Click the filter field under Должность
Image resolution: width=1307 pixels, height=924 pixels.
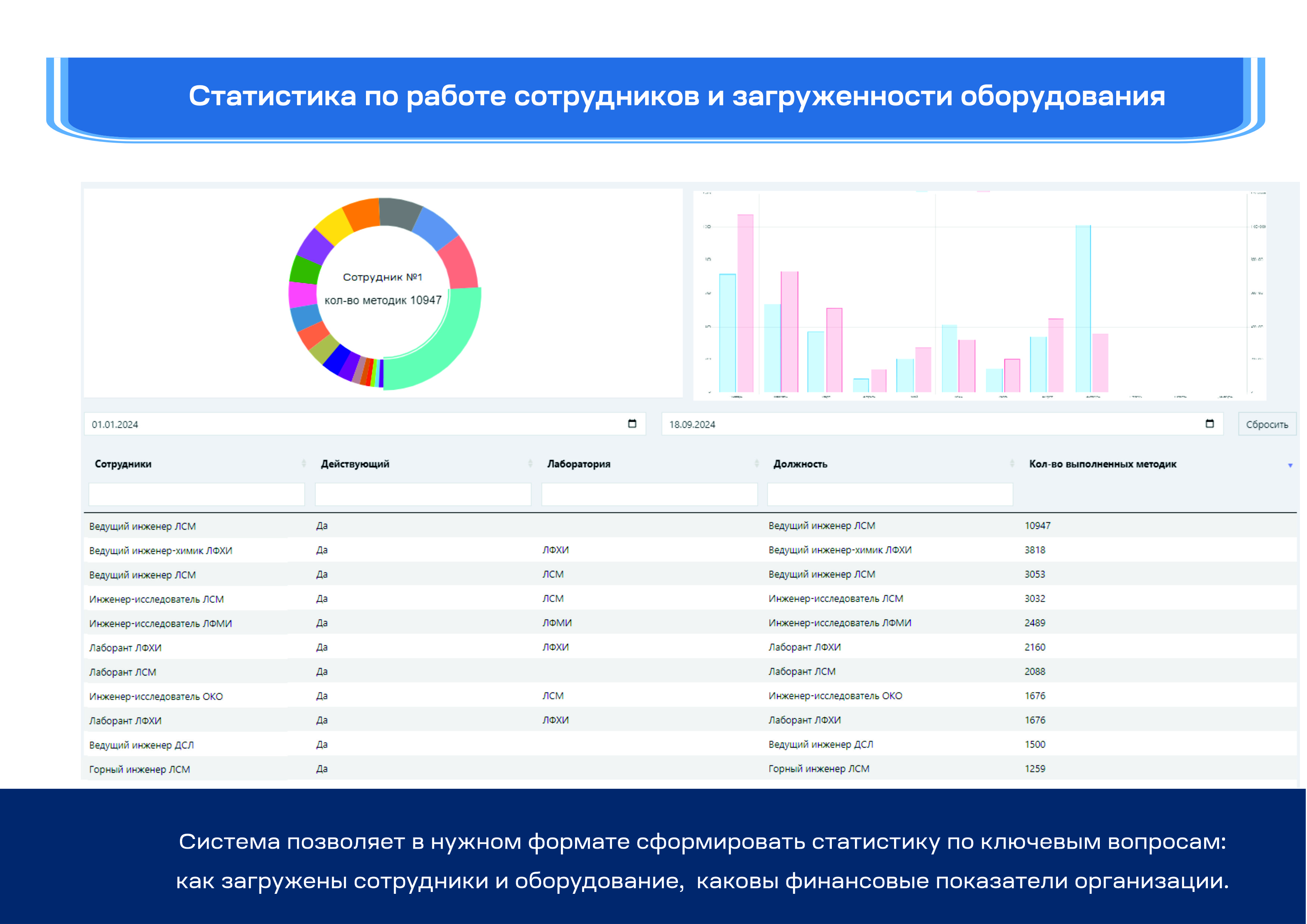tap(890, 494)
